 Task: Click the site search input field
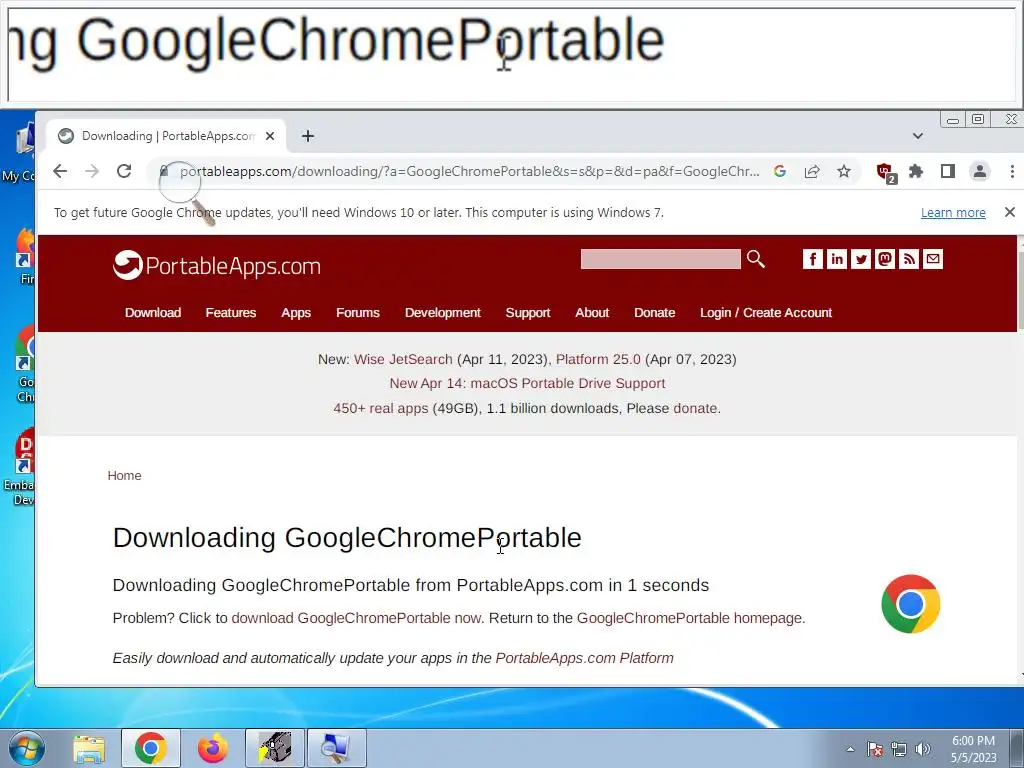[x=660, y=259]
